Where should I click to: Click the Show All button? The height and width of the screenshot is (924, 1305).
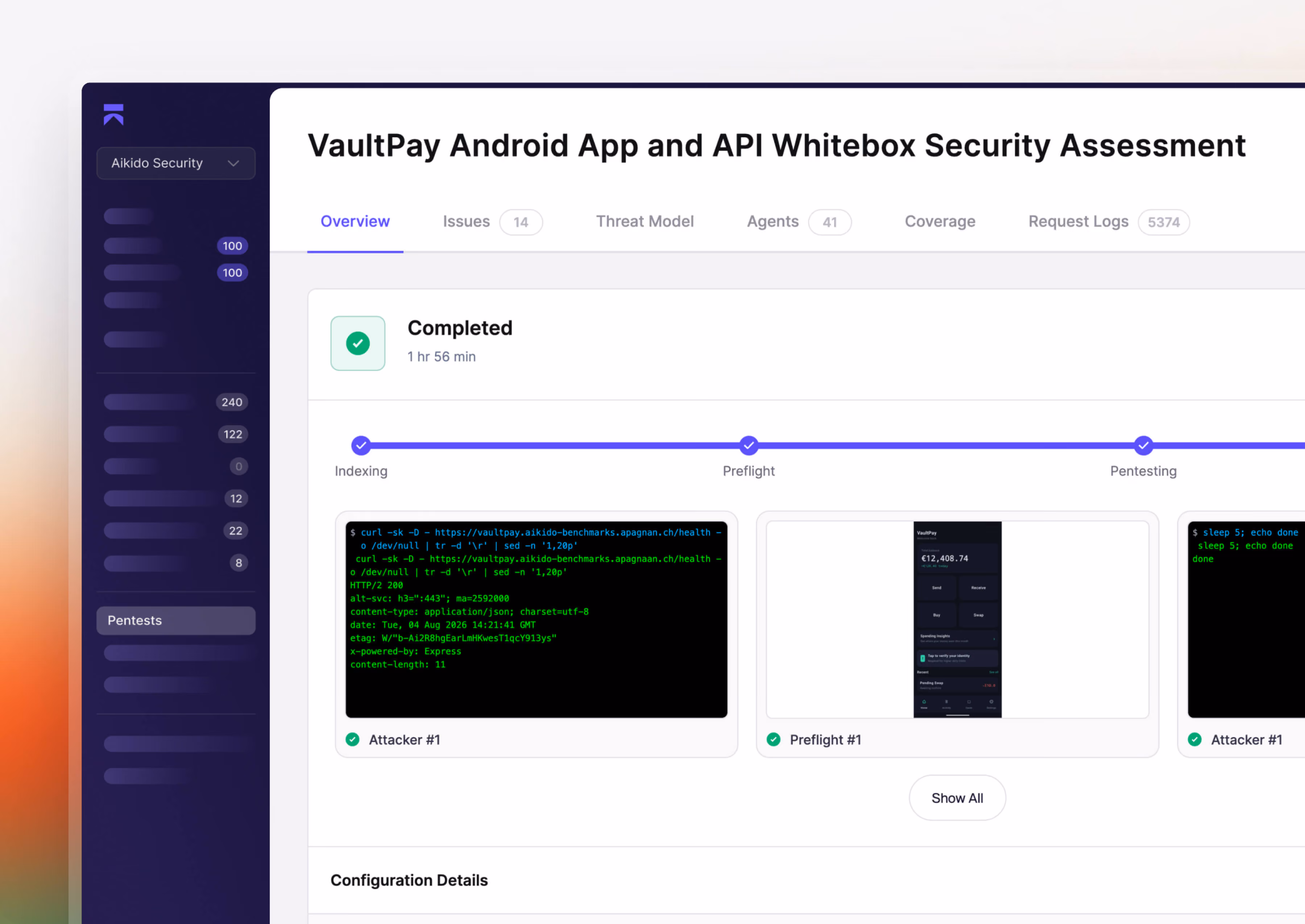tap(957, 798)
